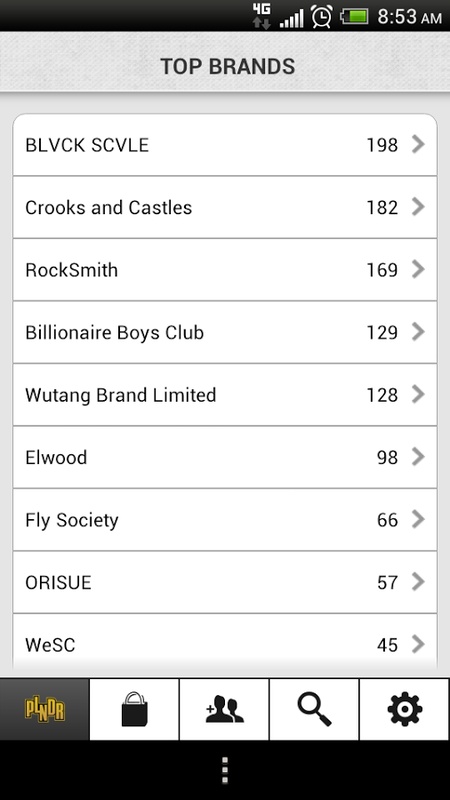Open the PLNDR home tab
Image resolution: width=450 pixels, height=800 pixels.
pos(44,709)
